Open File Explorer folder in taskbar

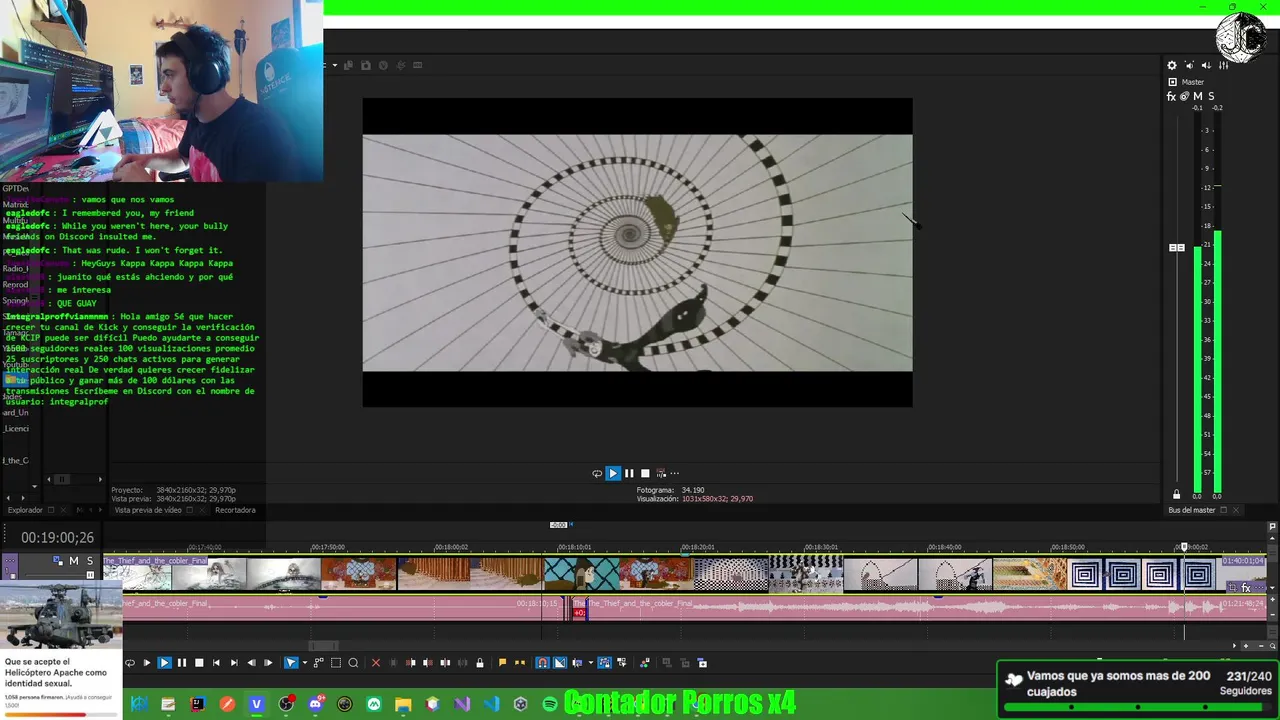click(403, 704)
